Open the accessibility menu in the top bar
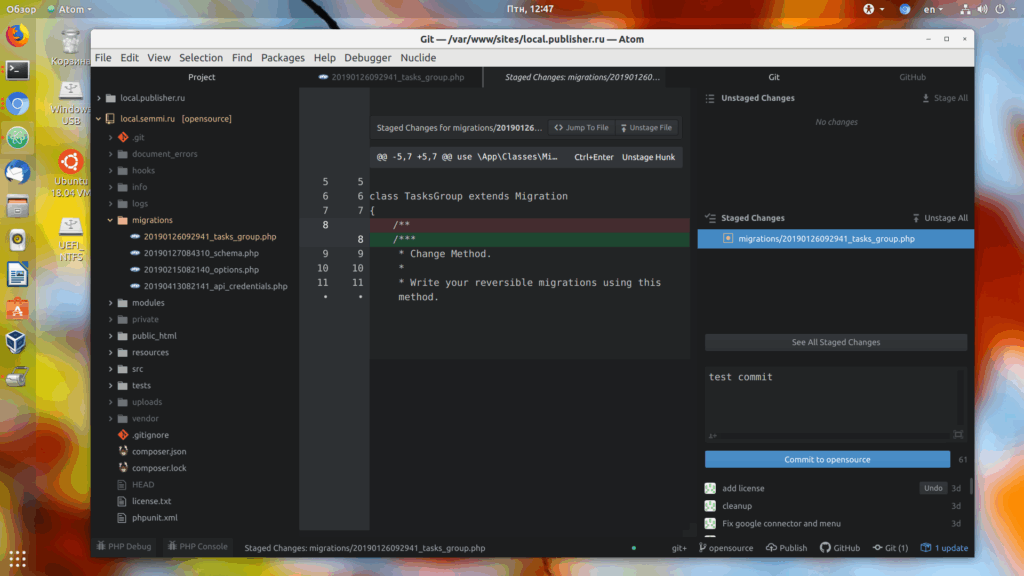Screen dimensions: 1024x576 (x=873, y=9)
